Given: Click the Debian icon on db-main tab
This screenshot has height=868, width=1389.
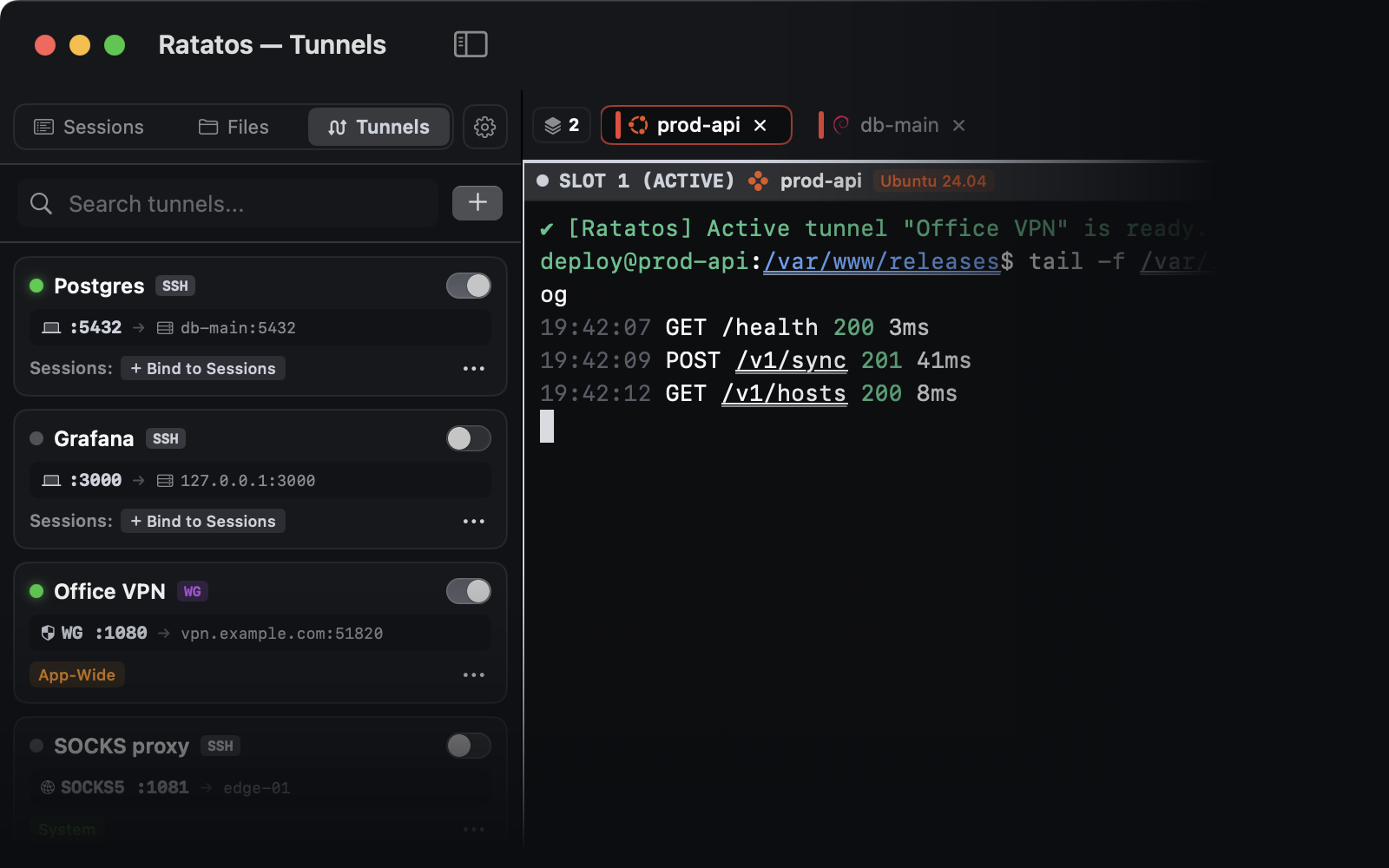Looking at the screenshot, I should (x=840, y=125).
